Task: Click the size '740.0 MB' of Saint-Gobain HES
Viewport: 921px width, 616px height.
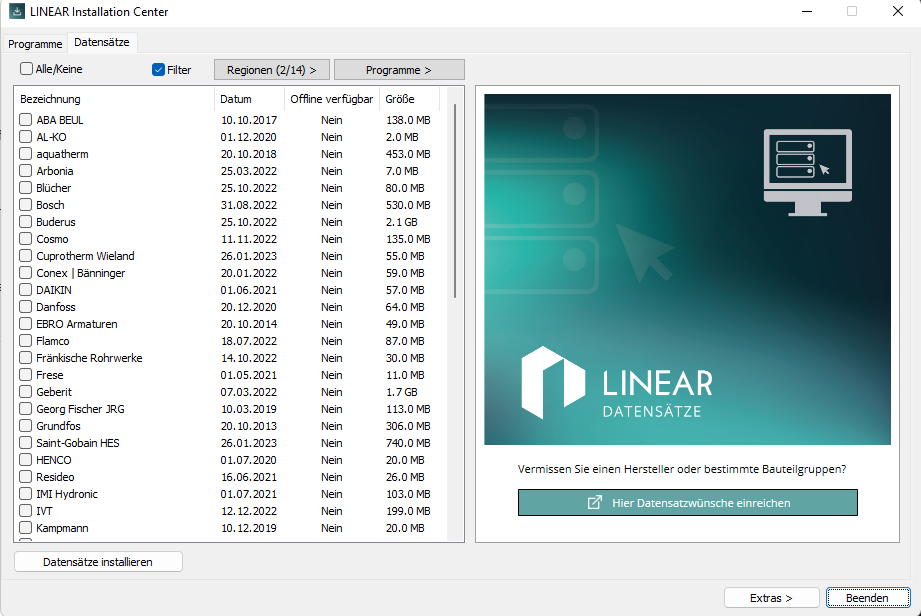Action: coord(408,443)
